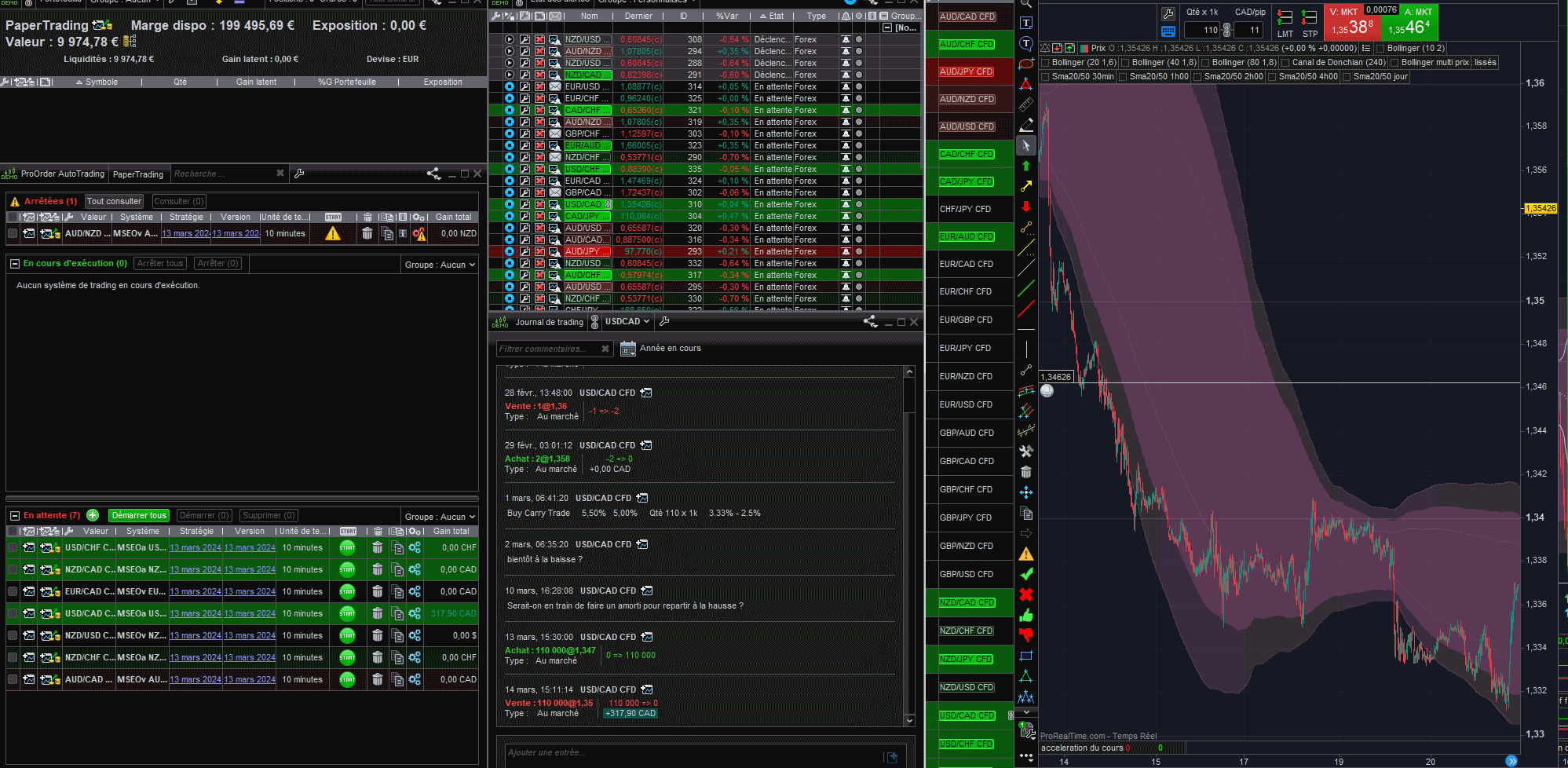Collapse the En attente (7) section
The width and height of the screenshot is (1568, 768).
click(15, 516)
